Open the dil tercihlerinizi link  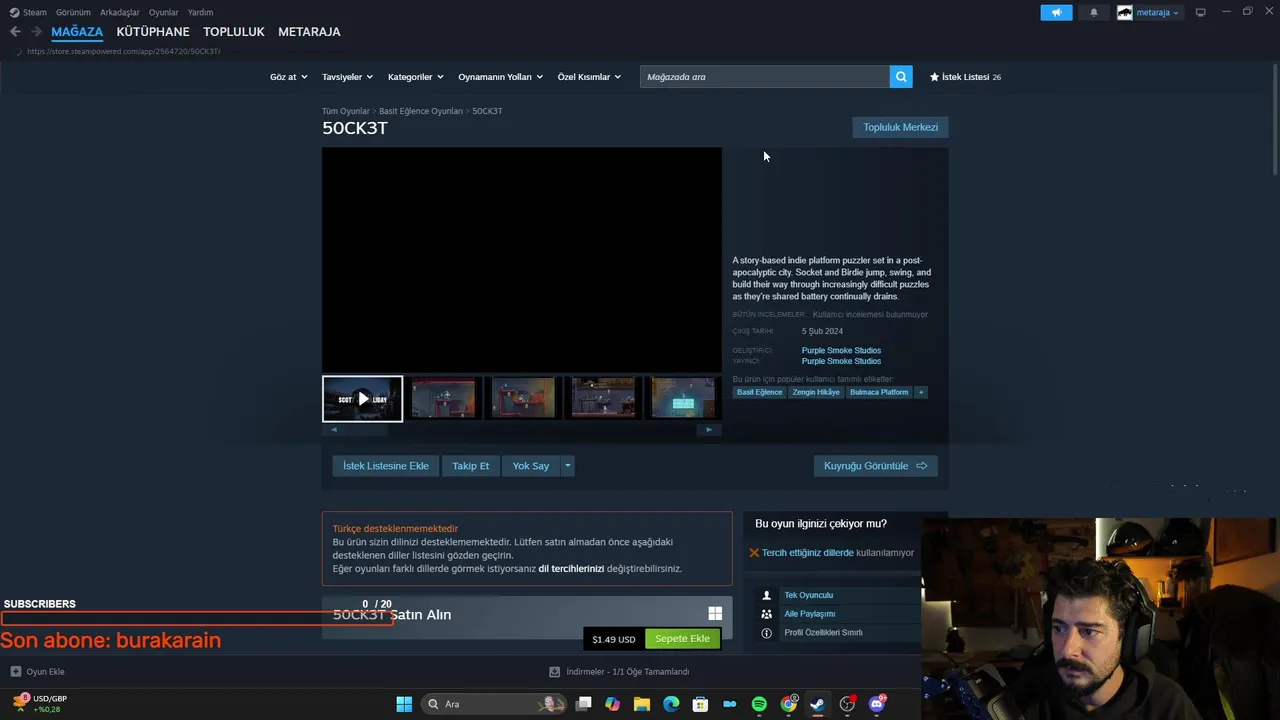tap(571, 568)
